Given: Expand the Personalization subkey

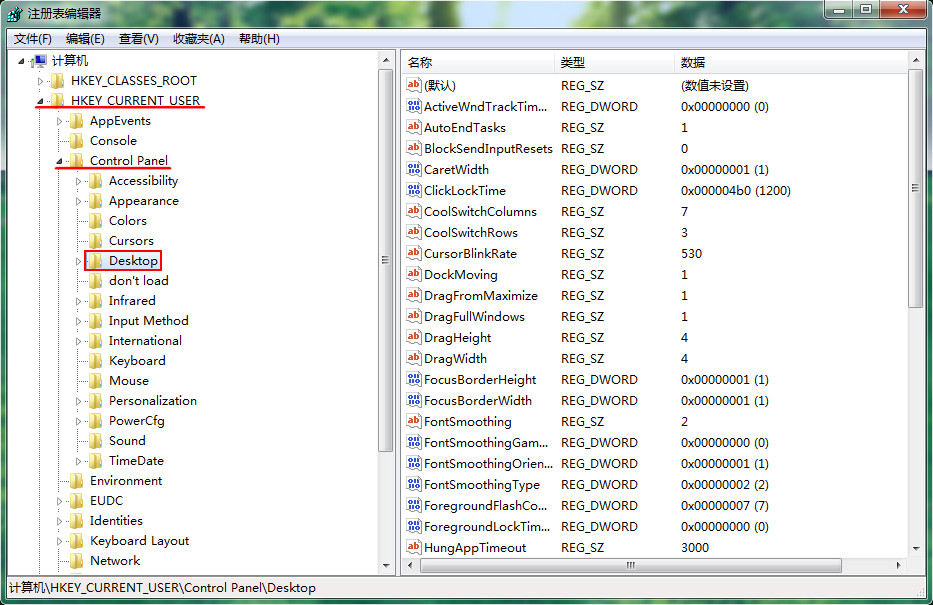Looking at the screenshot, I should pos(78,402).
